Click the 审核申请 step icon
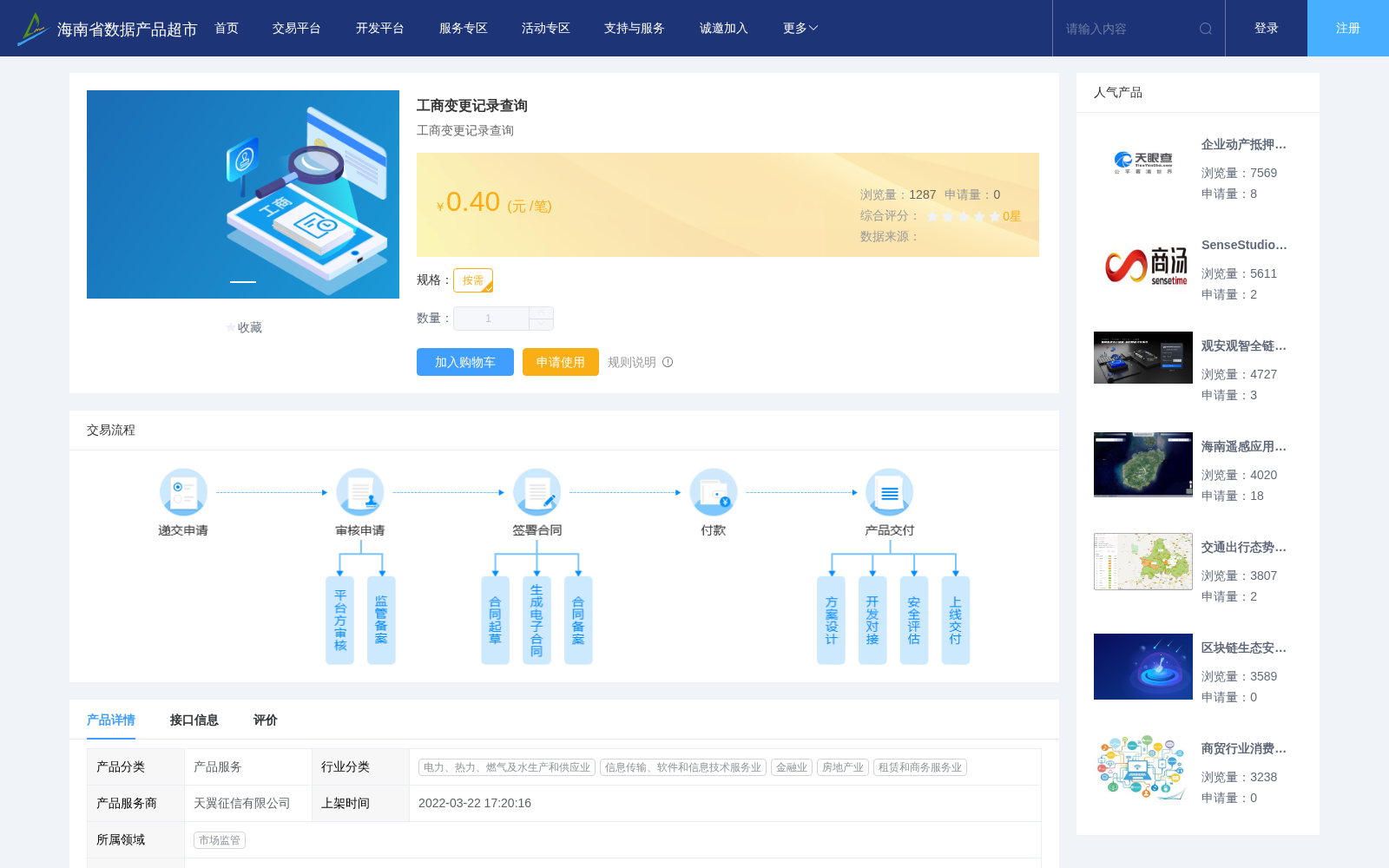The height and width of the screenshot is (868, 1389). tap(360, 492)
